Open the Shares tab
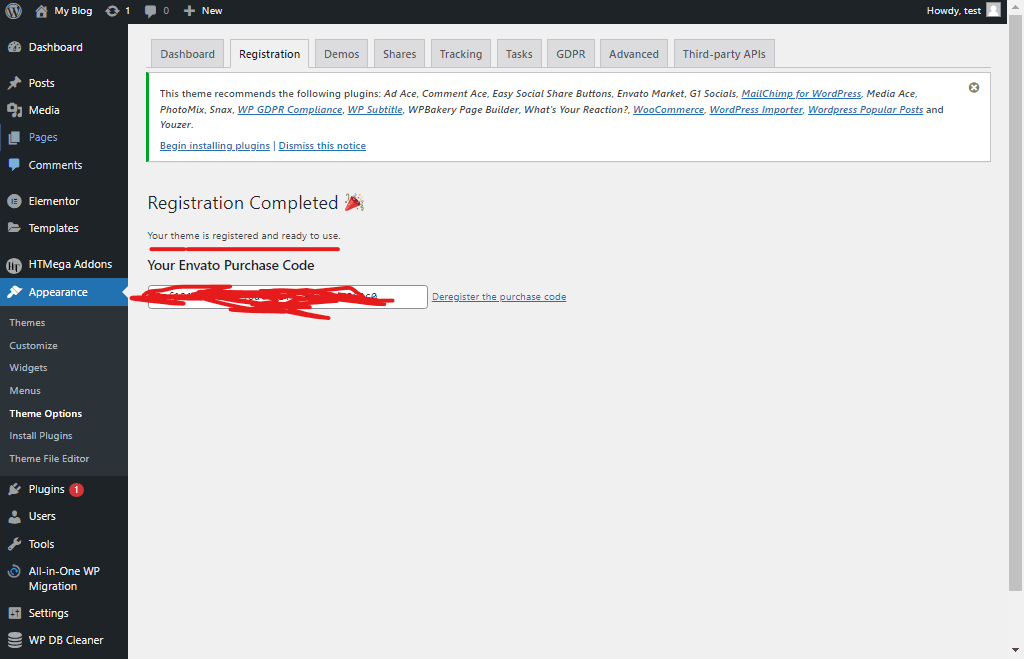The width and height of the screenshot is (1024, 659). tap(400, 54)
